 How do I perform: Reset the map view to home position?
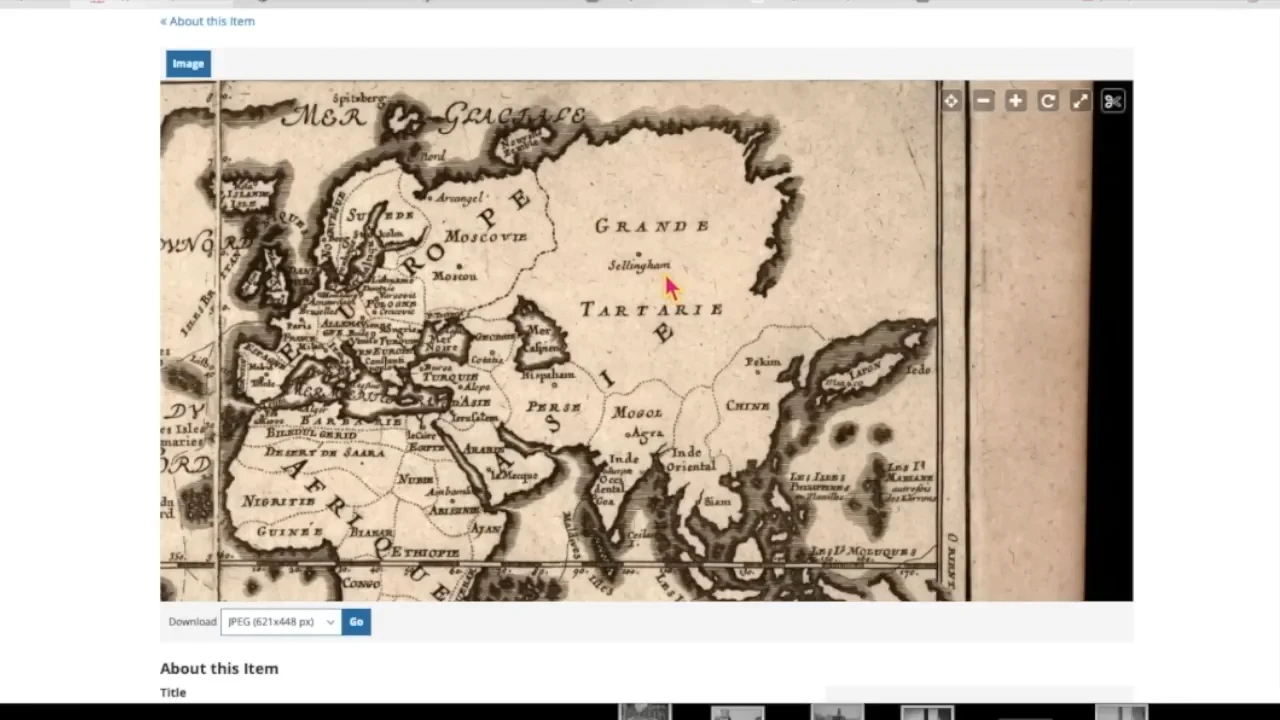tap(951, 101)
